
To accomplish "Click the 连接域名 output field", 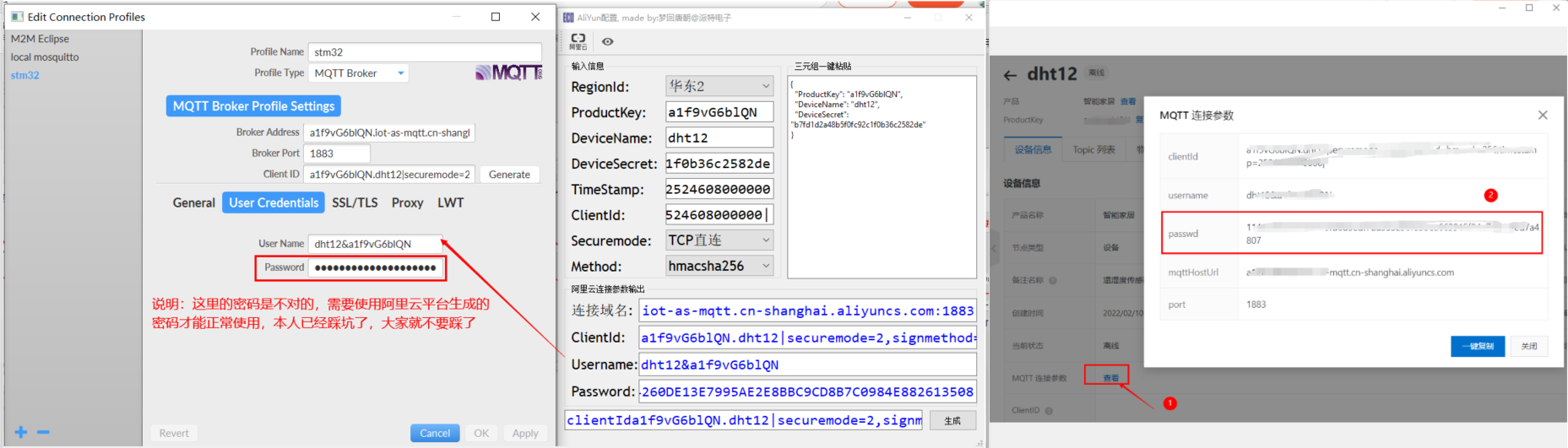I will click(807, 310).
